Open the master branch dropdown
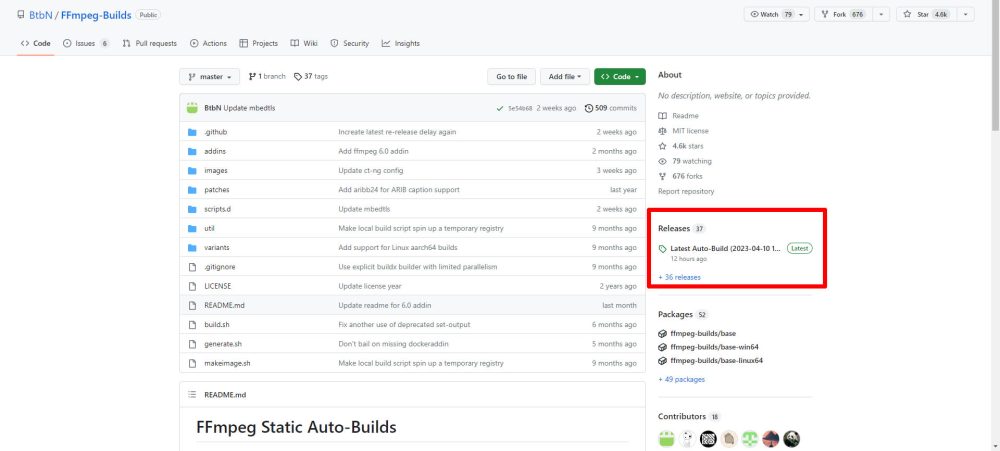Screen dimensions: 1000x451 tap(209, 77)
